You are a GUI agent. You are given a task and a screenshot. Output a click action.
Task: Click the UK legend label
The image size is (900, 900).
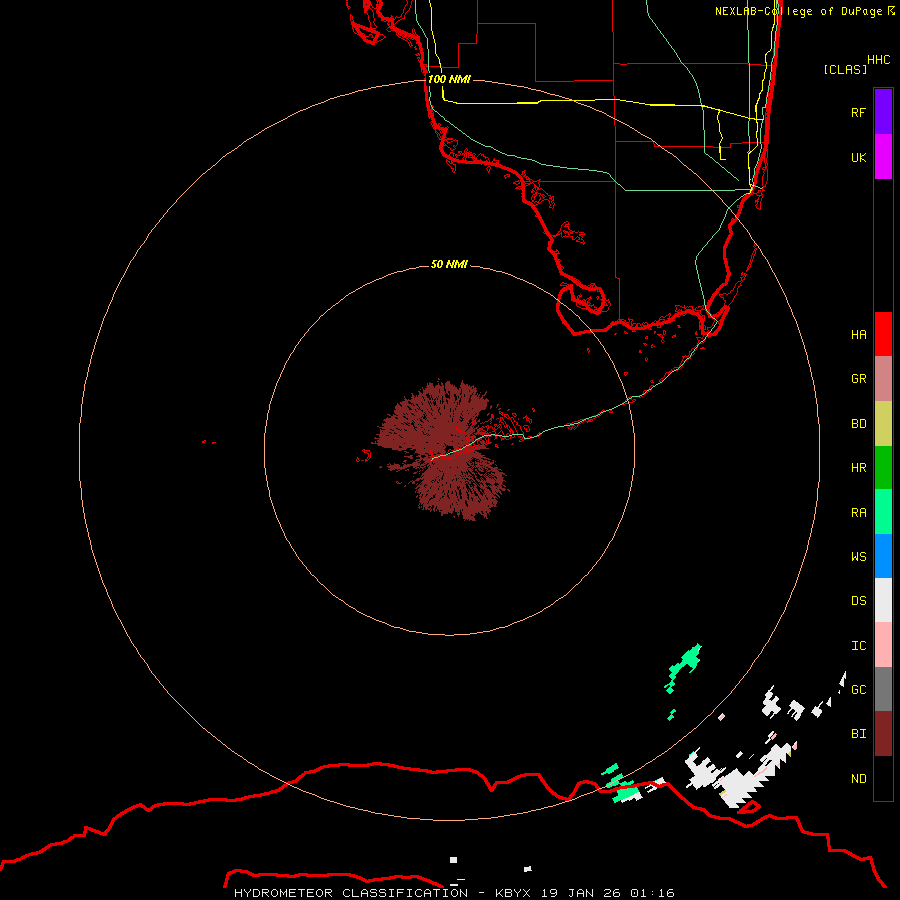[858, 157]
